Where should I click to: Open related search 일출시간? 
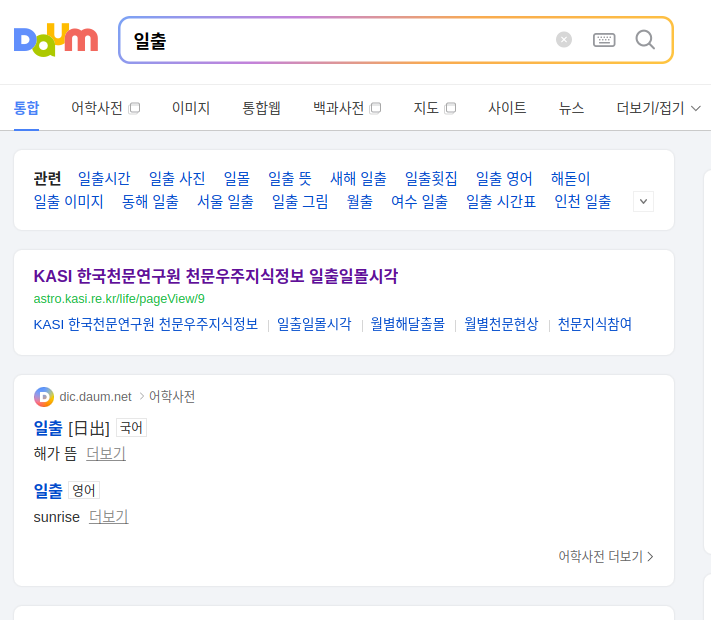(104, 178)
